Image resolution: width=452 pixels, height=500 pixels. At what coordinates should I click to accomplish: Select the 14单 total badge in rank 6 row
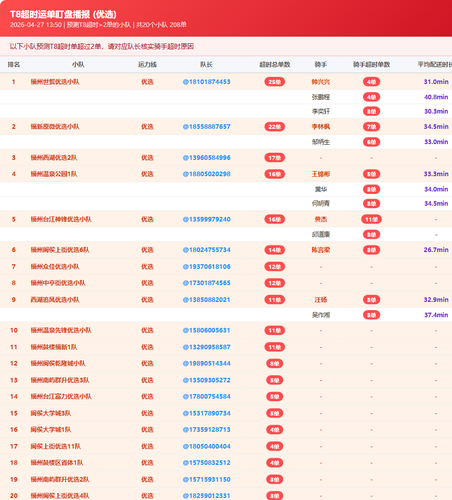275,250
